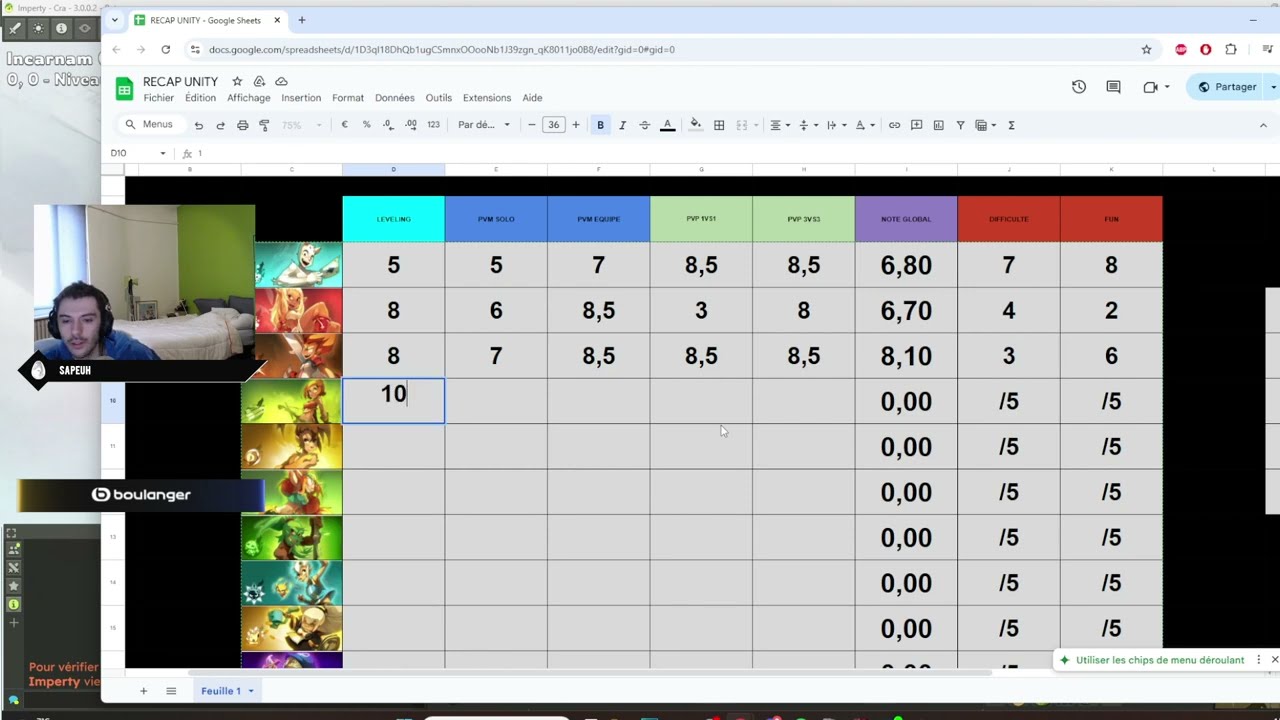The height and width of the screenshot is (720, 1280).
Task: Open the Aide menu
Action: tap(532, 98)
